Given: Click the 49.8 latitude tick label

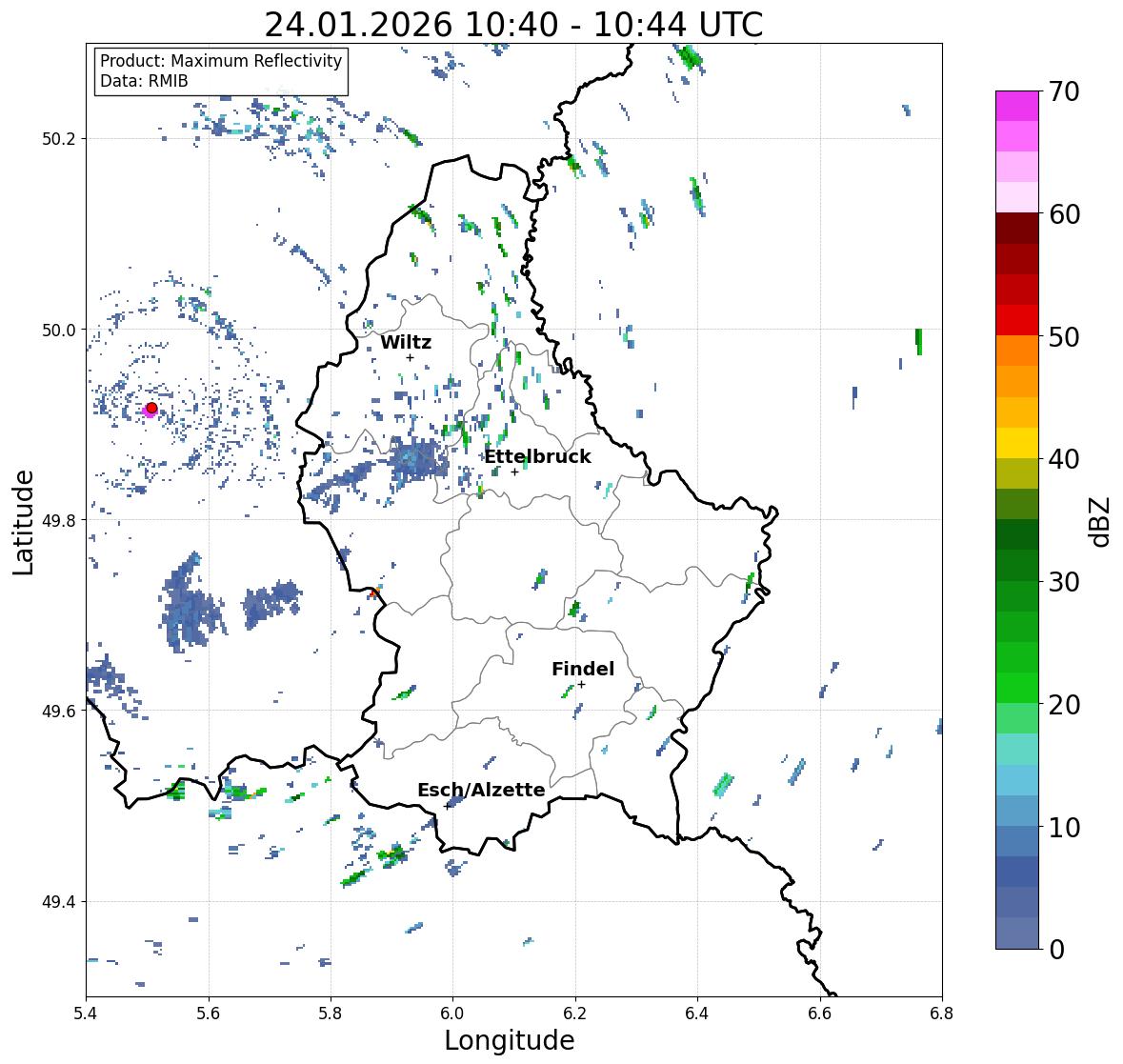Looking at the screenshot, I should (59, 520).
